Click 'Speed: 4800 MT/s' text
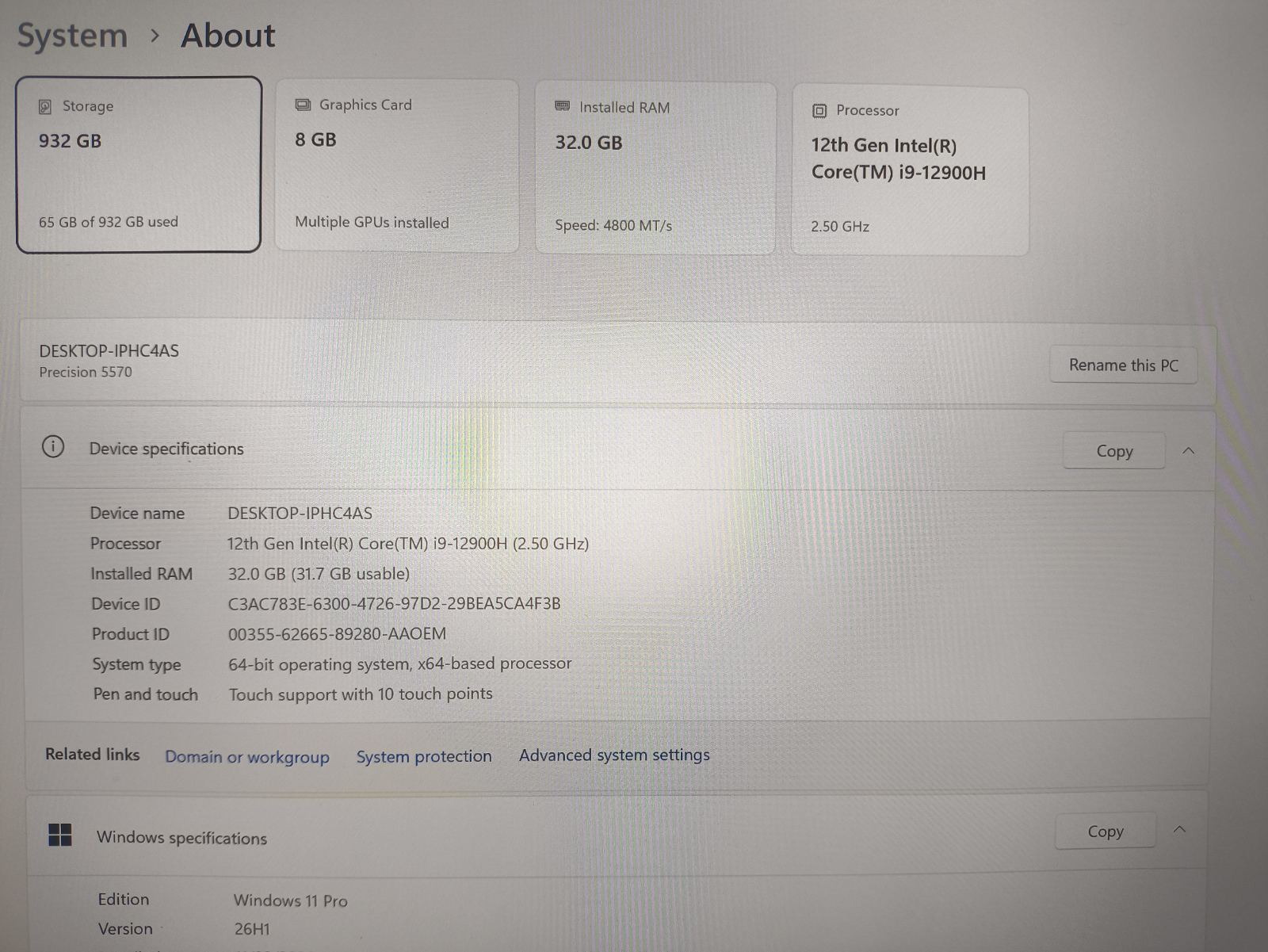The width and height of the screenshot is (1268, 952). 613,225
